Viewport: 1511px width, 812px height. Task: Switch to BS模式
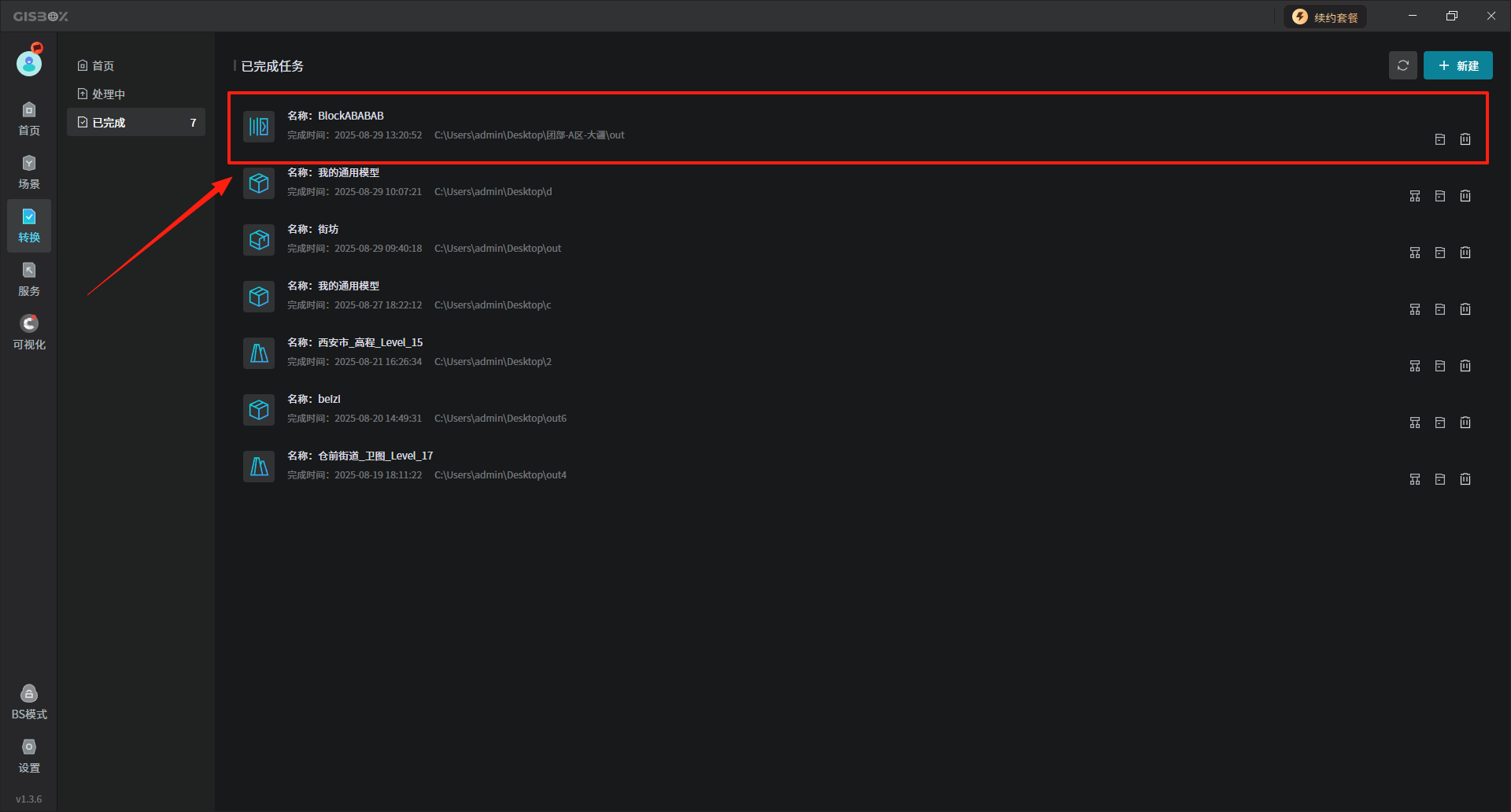coord(29,702)
